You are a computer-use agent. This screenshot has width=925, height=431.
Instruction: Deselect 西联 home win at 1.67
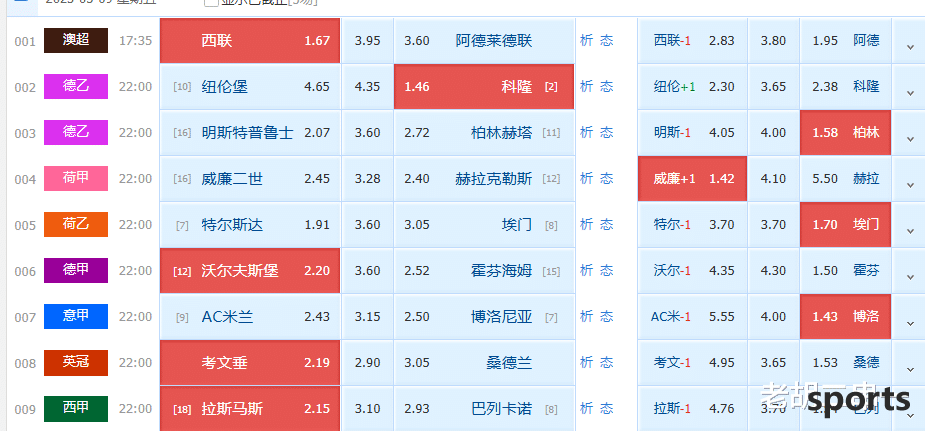(x=250, y=41)
